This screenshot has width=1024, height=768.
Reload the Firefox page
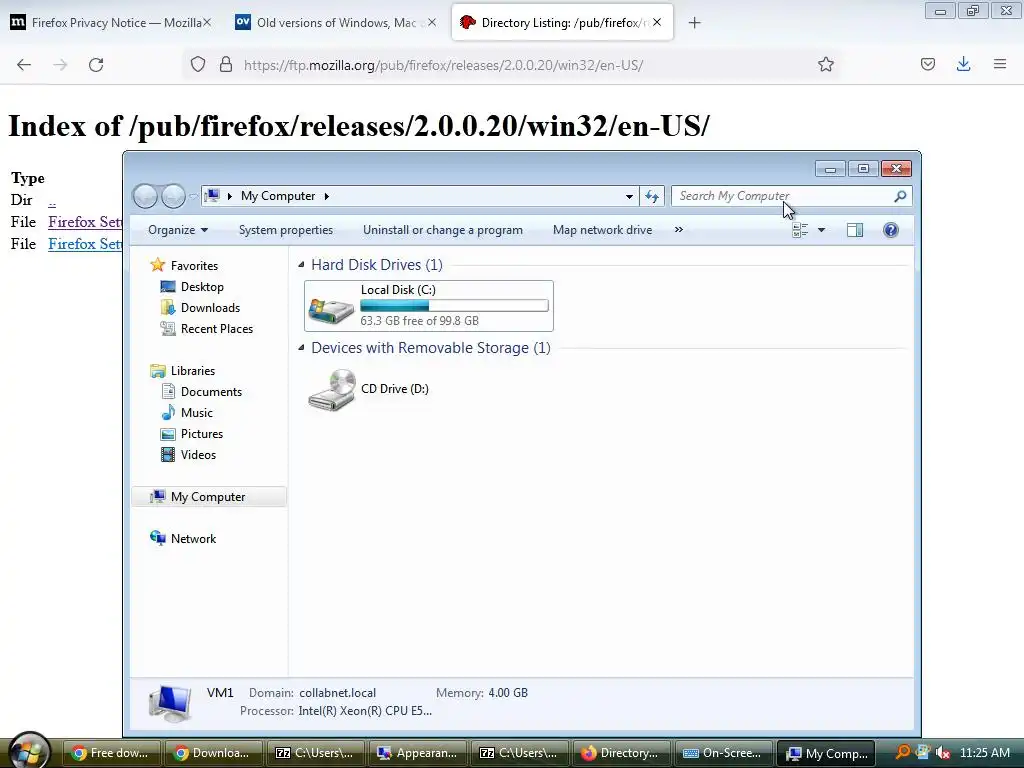(96, 65)
